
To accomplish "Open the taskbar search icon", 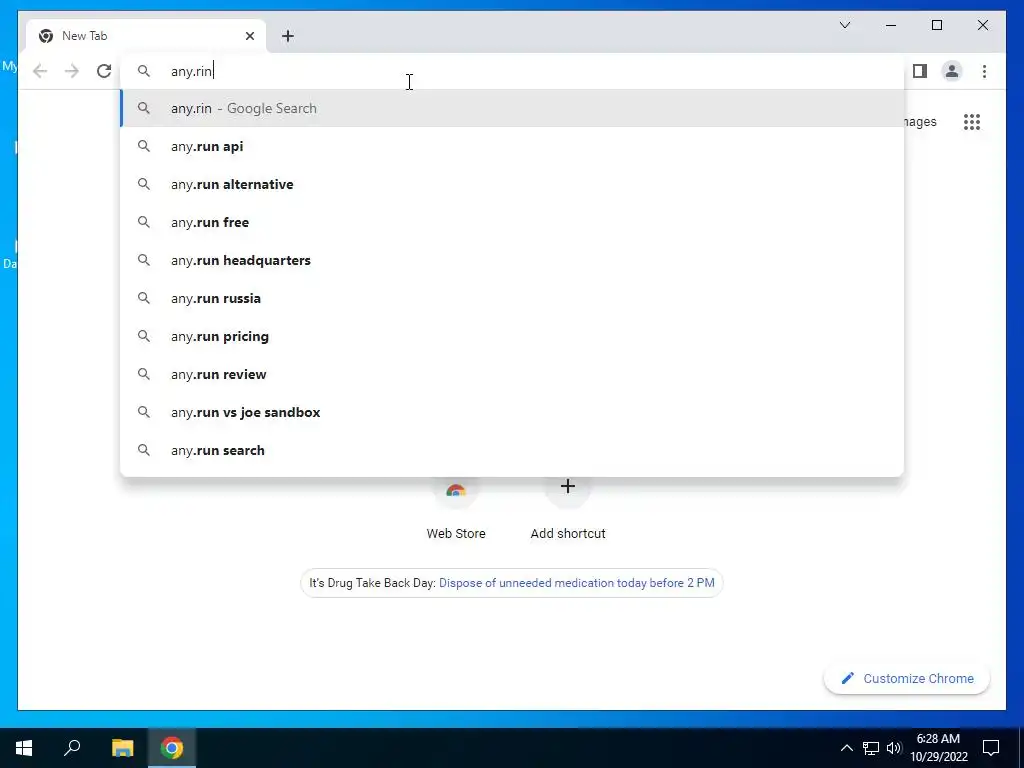I will (72, 748).
